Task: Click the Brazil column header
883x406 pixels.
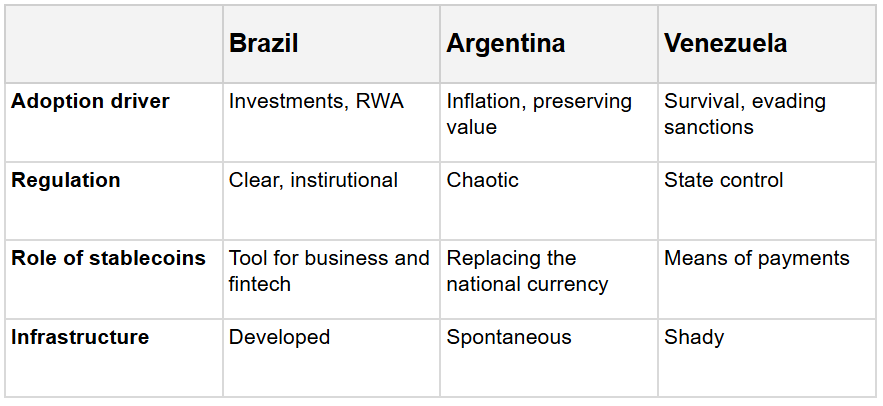Action: coord(264,44)
